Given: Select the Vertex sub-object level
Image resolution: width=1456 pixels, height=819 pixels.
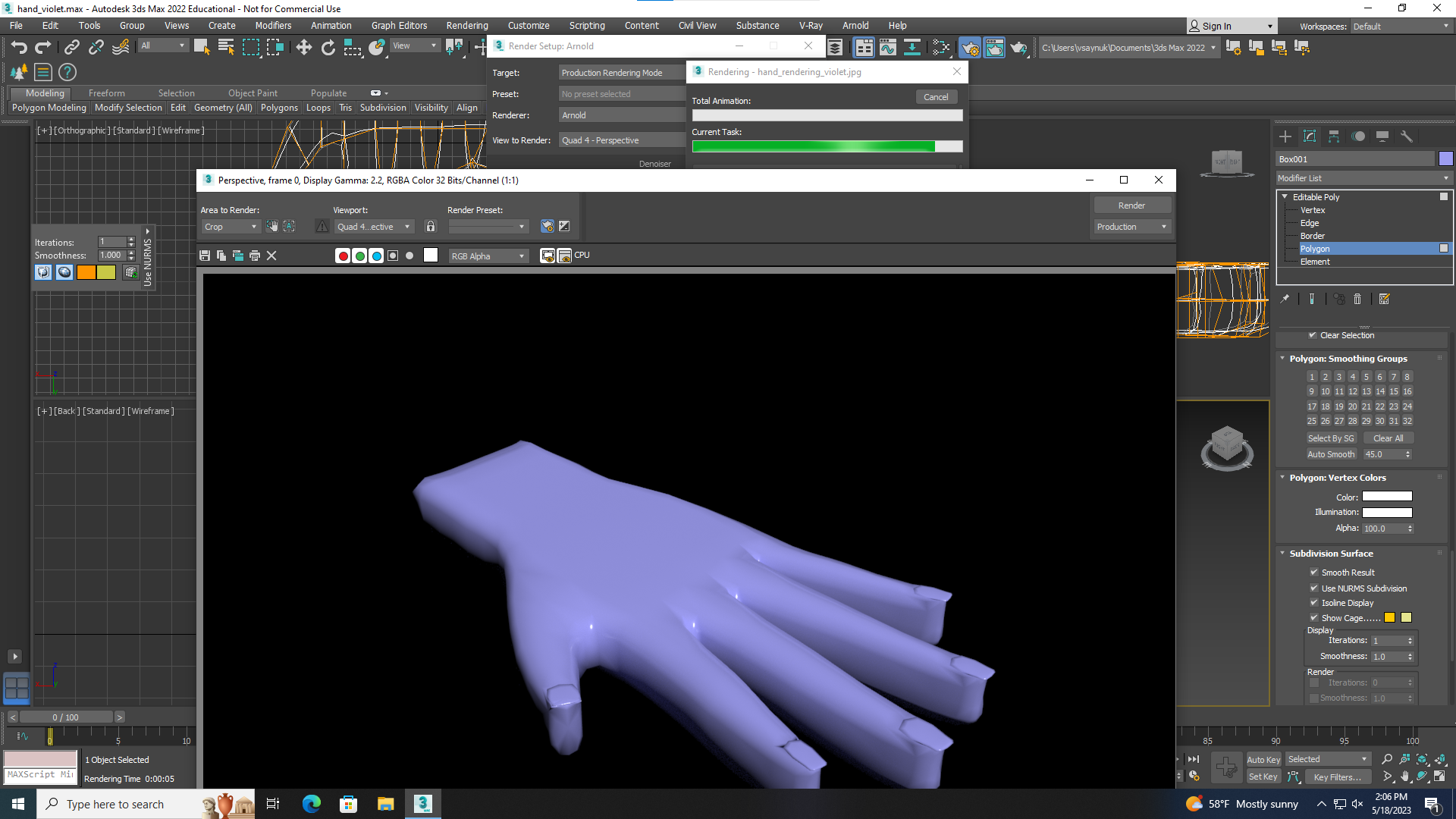Looking at the screenshot, I should point(1313,210).
